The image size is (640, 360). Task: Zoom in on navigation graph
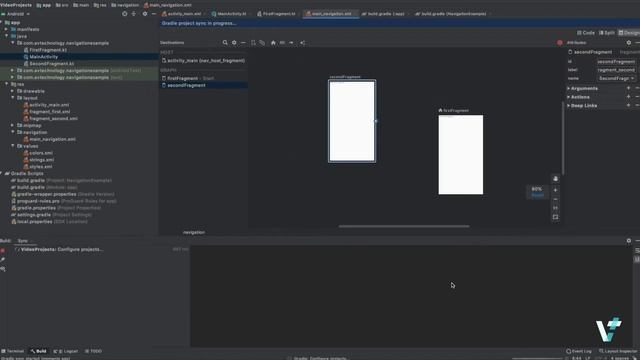coord(555,190)
